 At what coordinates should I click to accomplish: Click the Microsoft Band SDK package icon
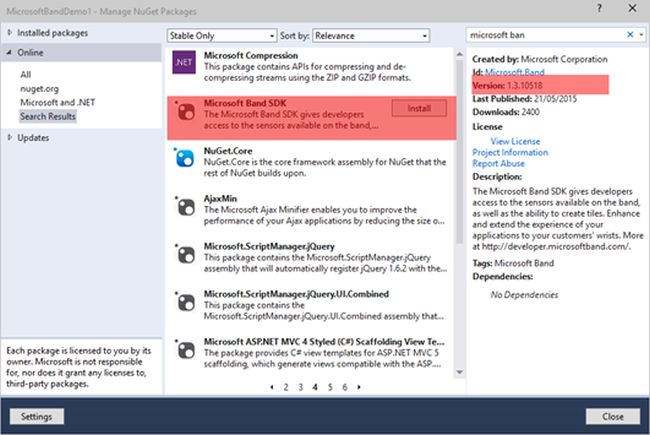click(185, 111)
